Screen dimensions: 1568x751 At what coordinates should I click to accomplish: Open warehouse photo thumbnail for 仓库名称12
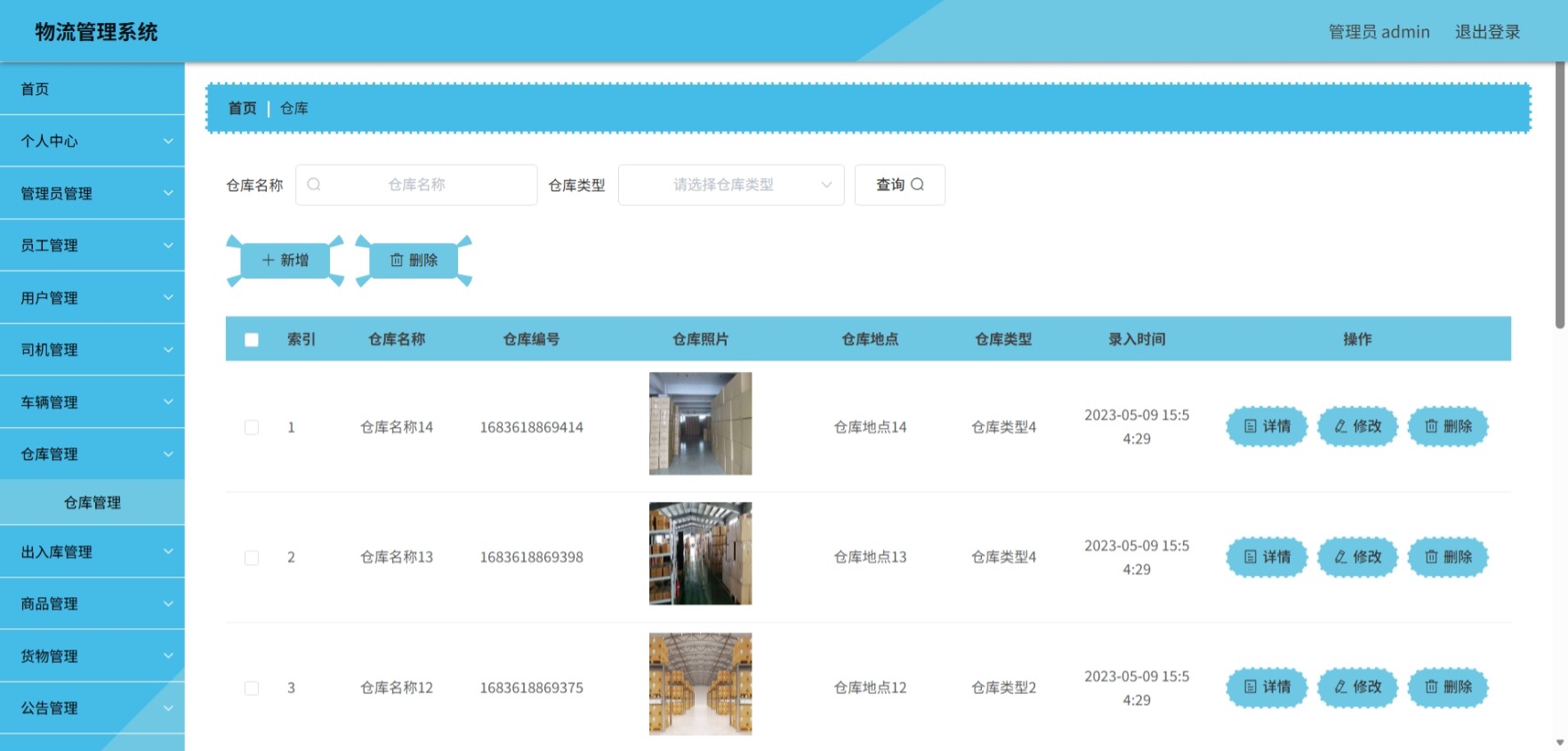click(701, 684)
